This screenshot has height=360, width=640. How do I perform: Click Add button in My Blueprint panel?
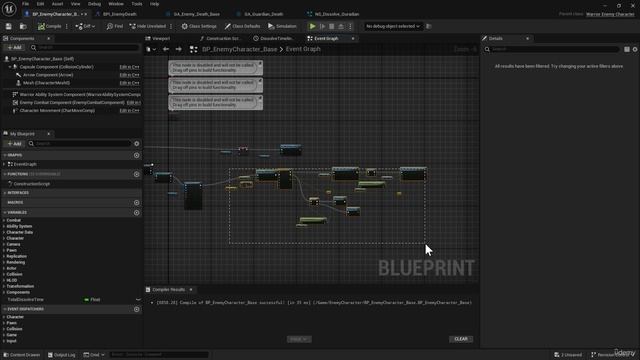coord(14,144)
